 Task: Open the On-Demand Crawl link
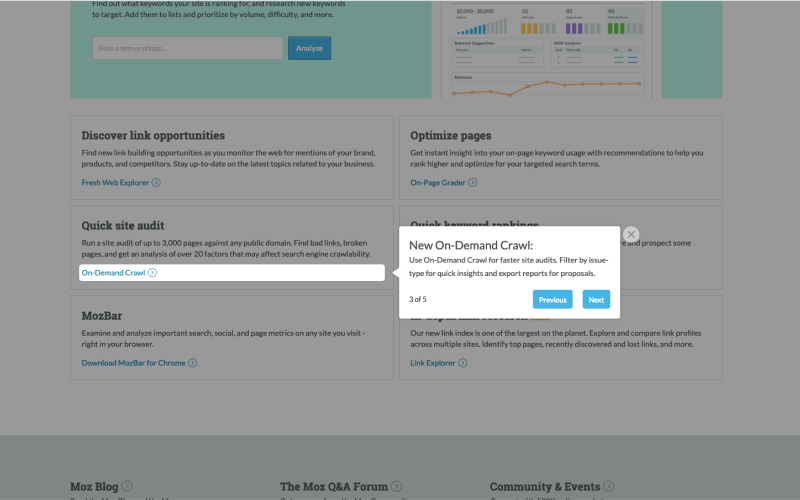click(113, 272)
